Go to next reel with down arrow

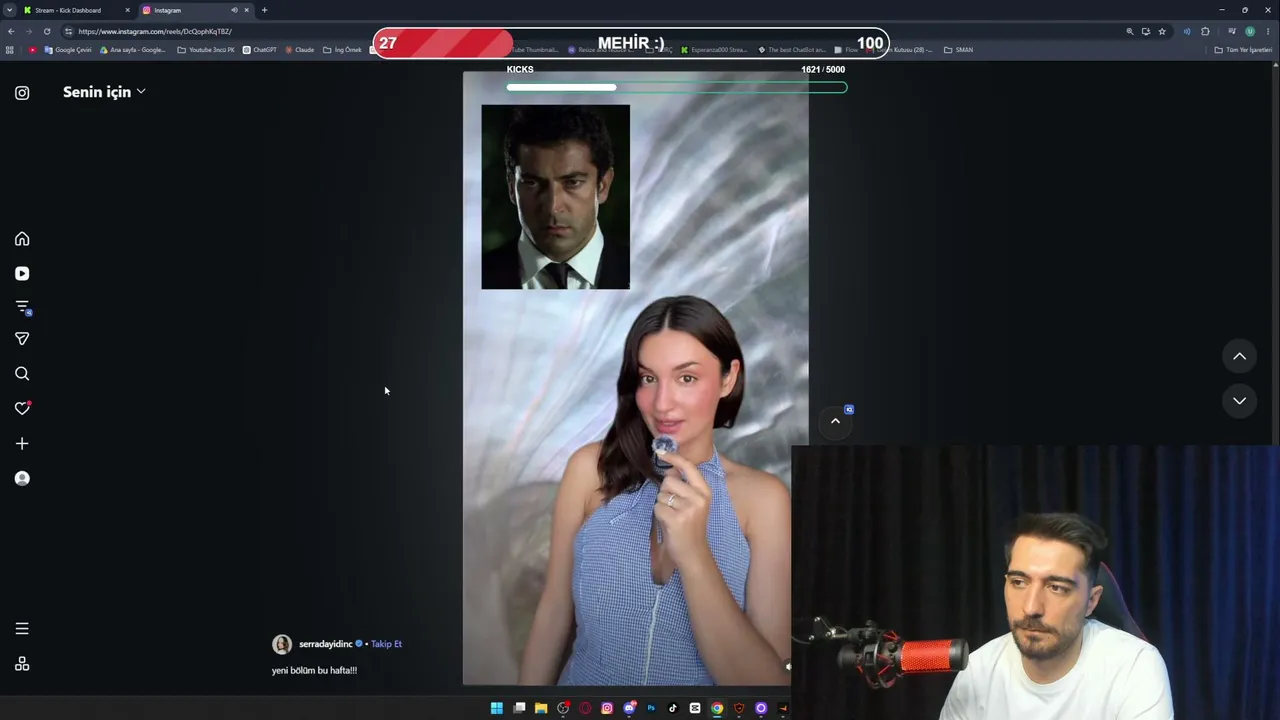[1239, 401]
